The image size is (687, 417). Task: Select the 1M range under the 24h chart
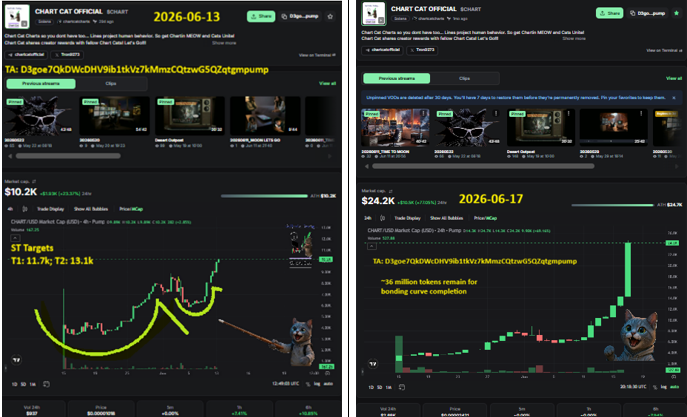[x=389, y=387]
